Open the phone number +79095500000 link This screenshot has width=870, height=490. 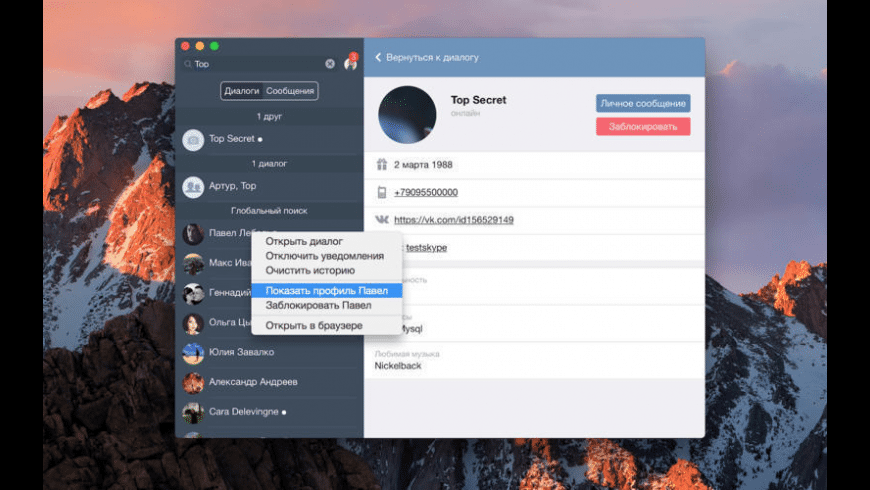point(426,192)
